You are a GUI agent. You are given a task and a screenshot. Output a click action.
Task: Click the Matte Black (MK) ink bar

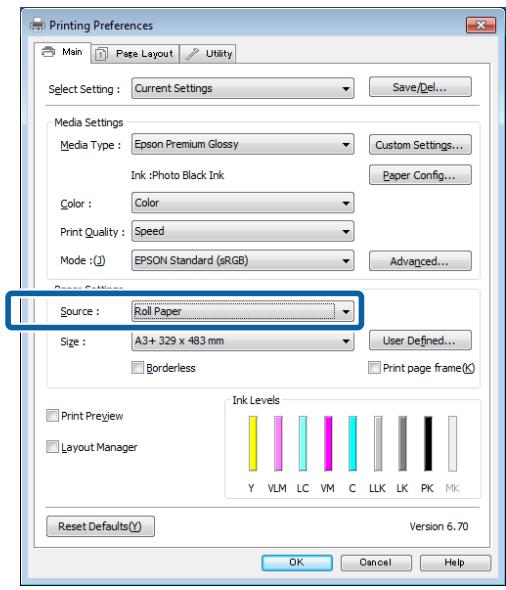click(x=453, y=444)
